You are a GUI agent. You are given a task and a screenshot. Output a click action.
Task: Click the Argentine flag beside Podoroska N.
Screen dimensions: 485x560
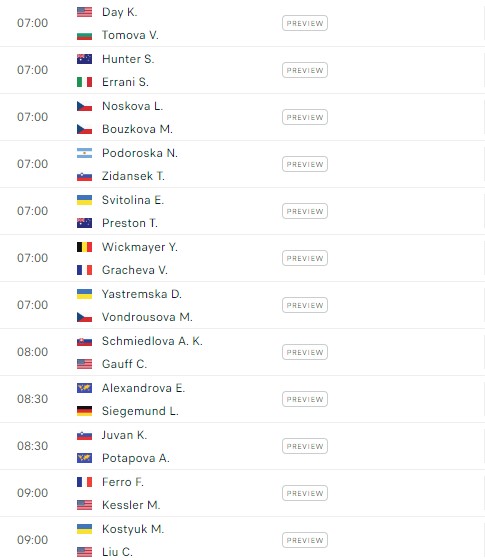point(84,153)
